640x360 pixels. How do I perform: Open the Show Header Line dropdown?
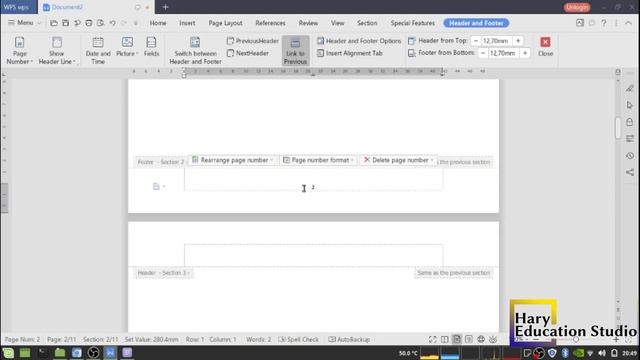tap(57, 50)
